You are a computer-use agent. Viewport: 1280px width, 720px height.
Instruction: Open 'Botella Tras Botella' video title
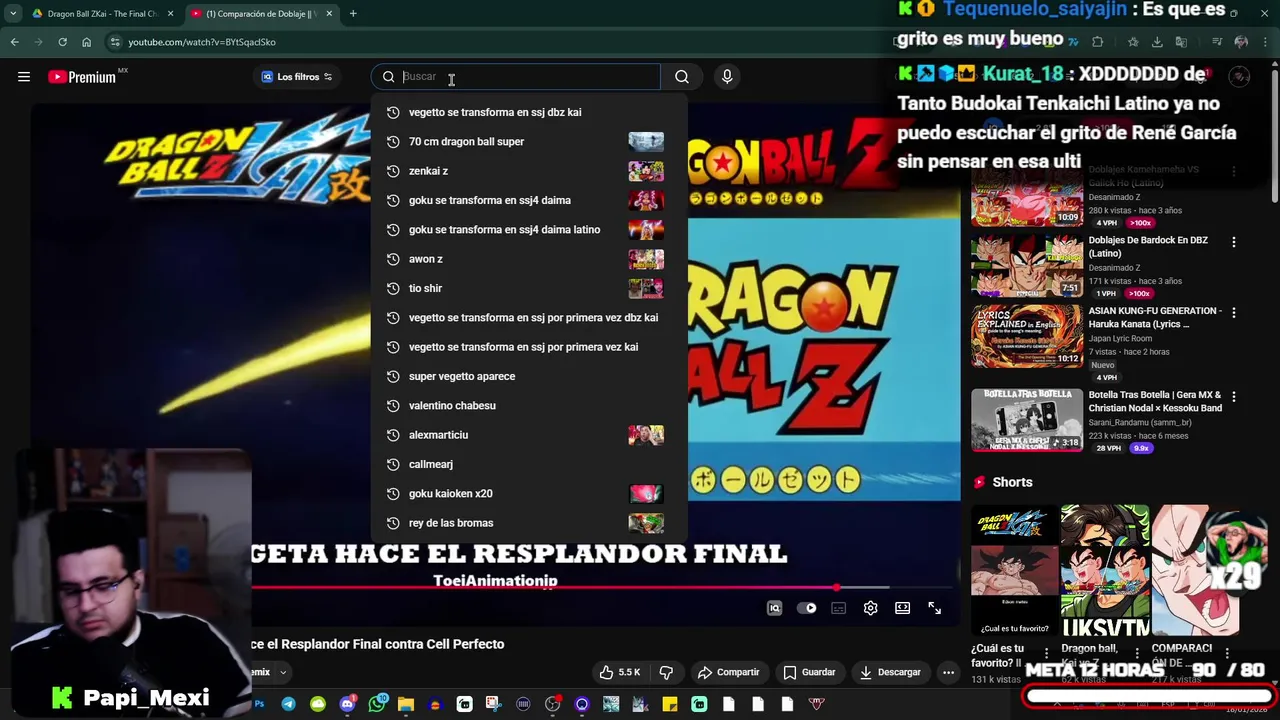[1155, 401]
